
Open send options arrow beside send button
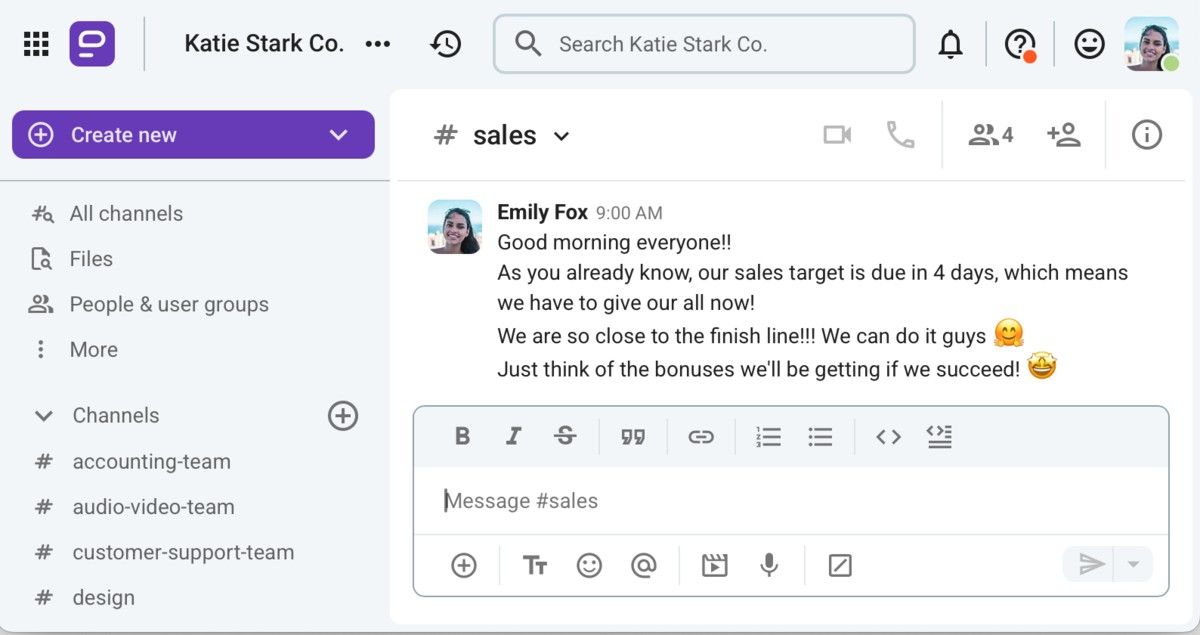pos(1133,565)
